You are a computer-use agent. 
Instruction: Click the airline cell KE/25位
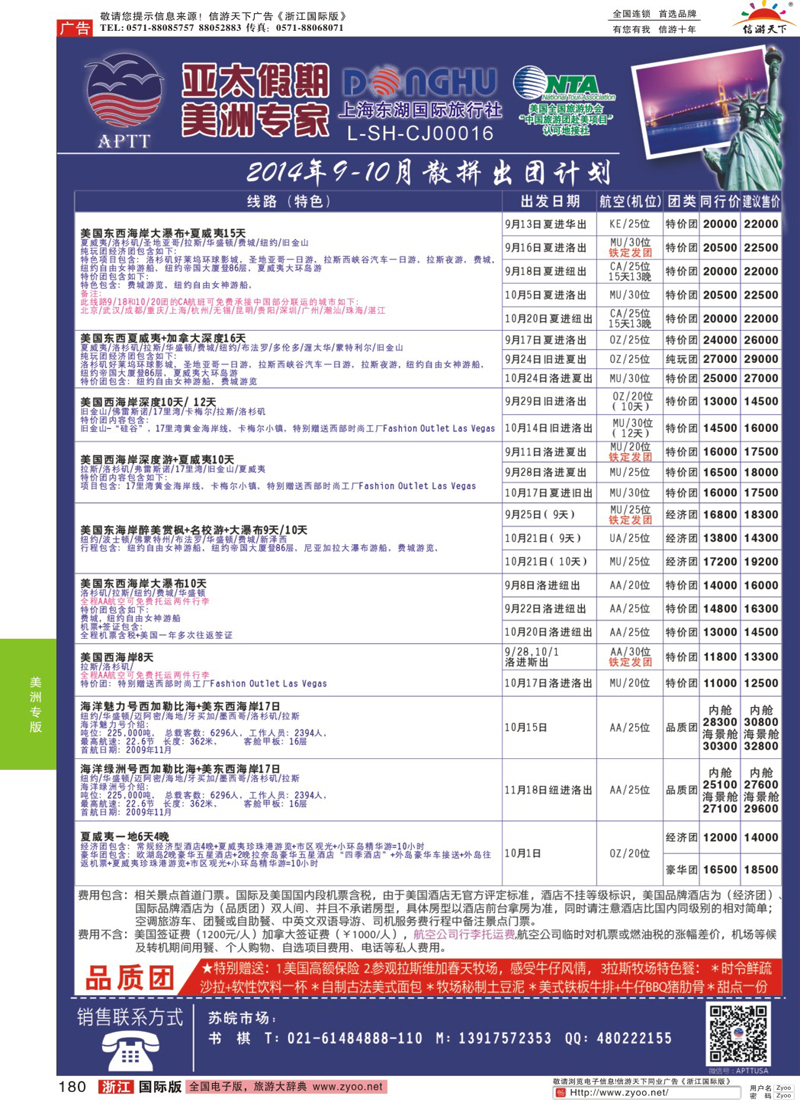629,224
